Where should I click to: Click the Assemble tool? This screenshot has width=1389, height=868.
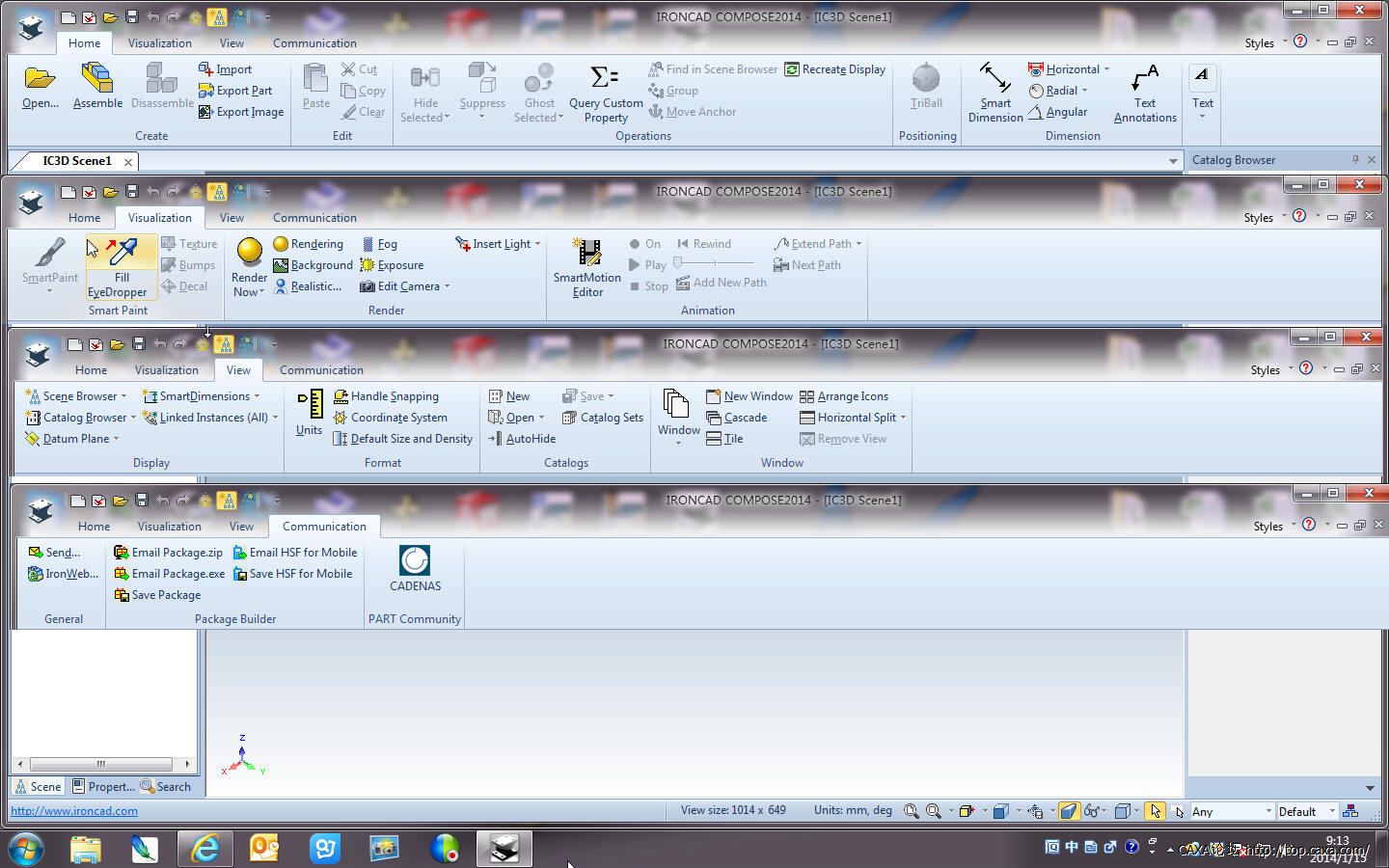(x=96, y=87)
